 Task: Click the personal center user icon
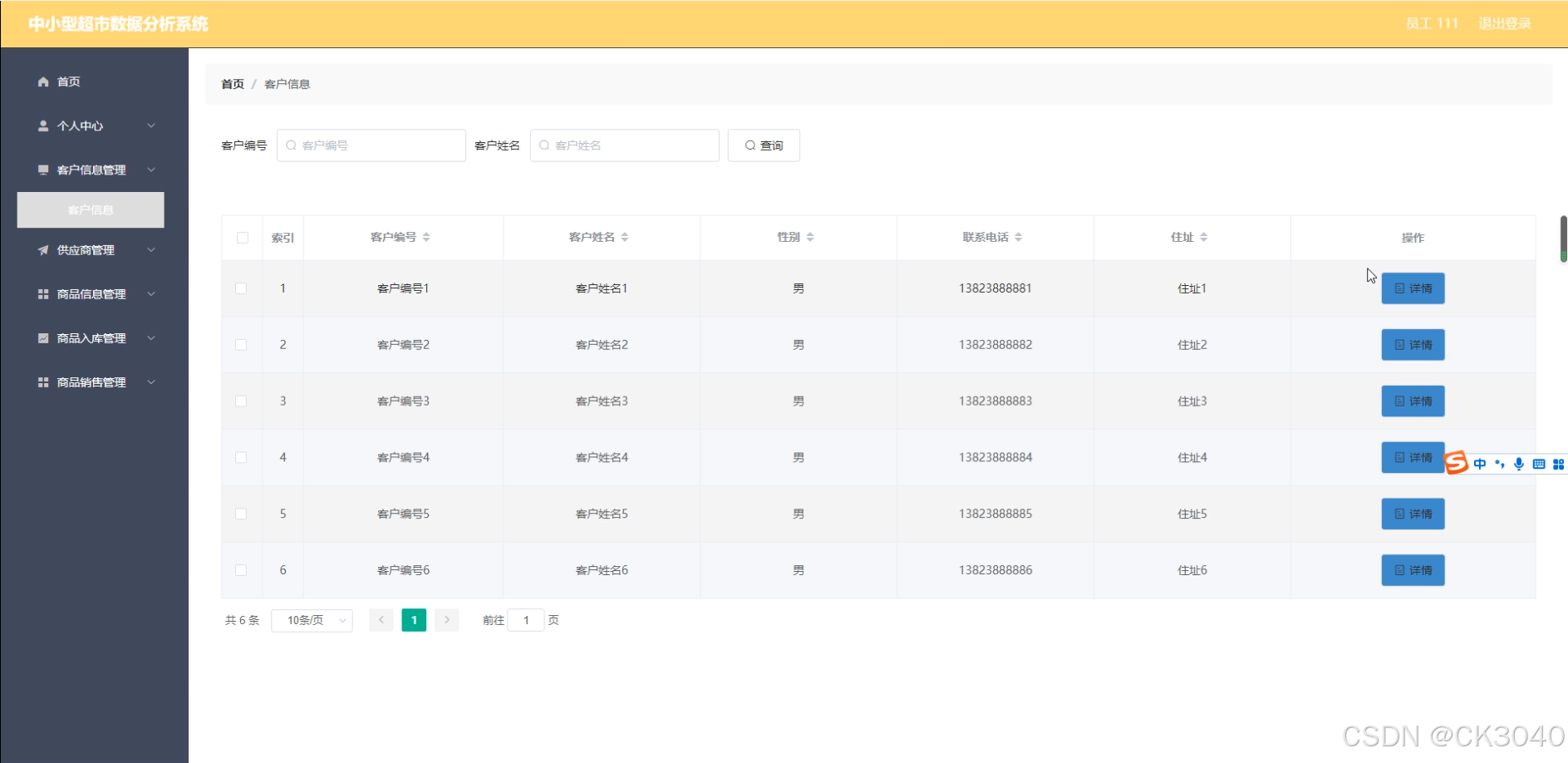43,126
